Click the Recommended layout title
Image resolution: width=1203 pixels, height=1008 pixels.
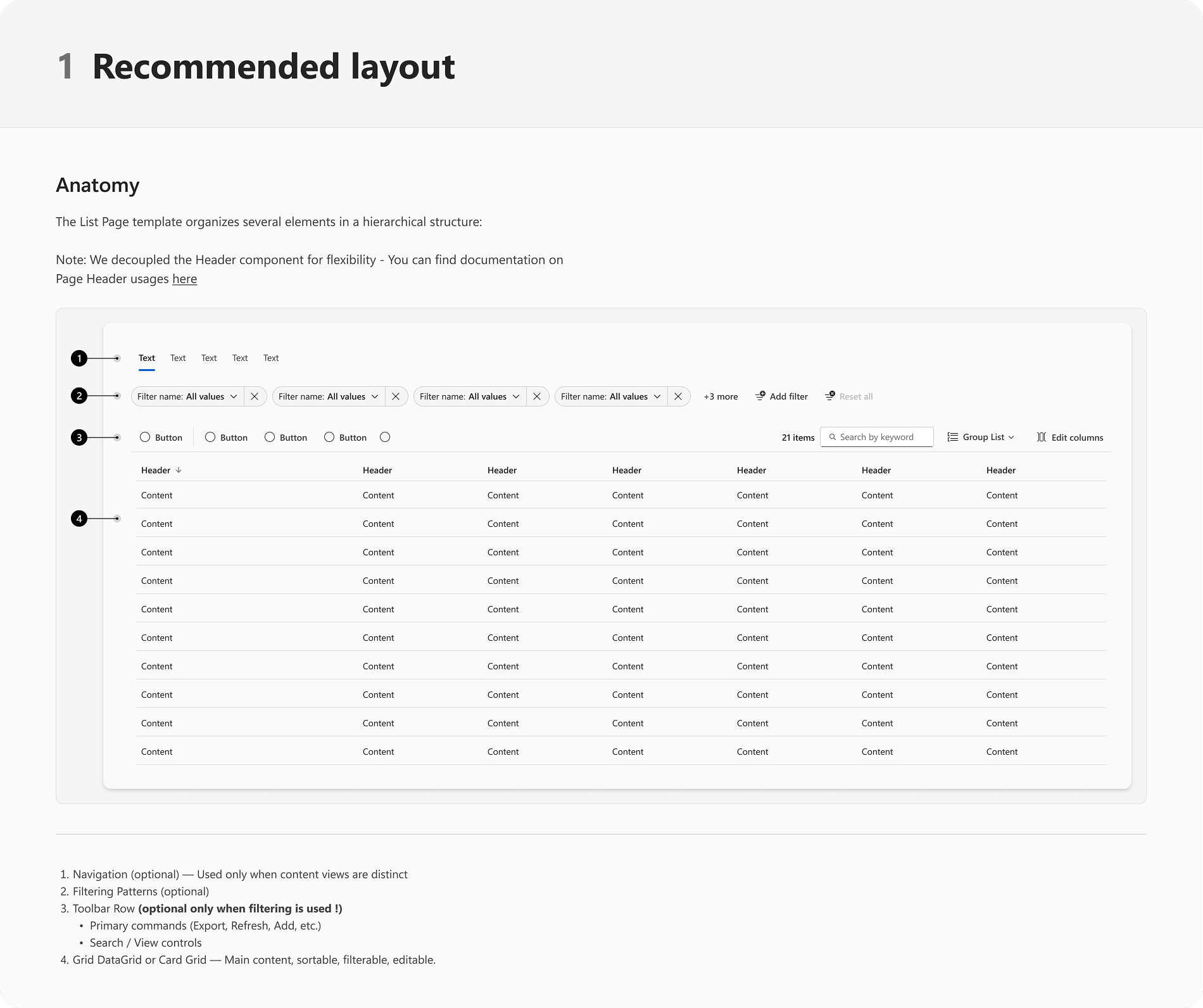(274, 66)
